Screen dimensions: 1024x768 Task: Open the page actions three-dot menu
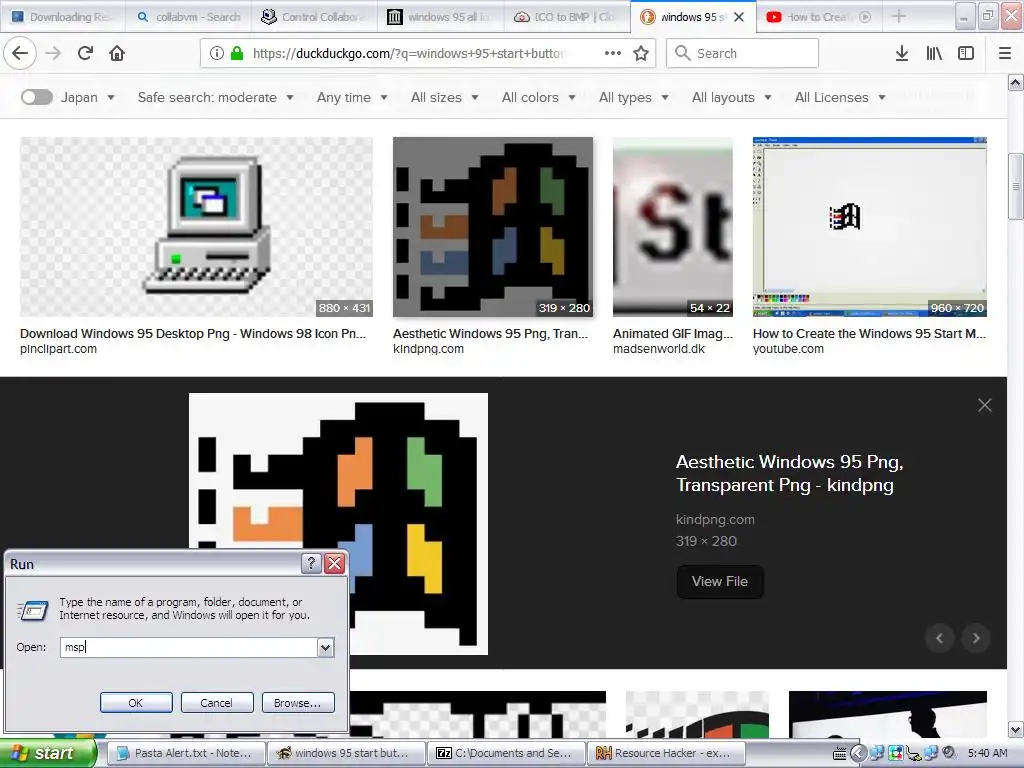(x=613, y=53)
